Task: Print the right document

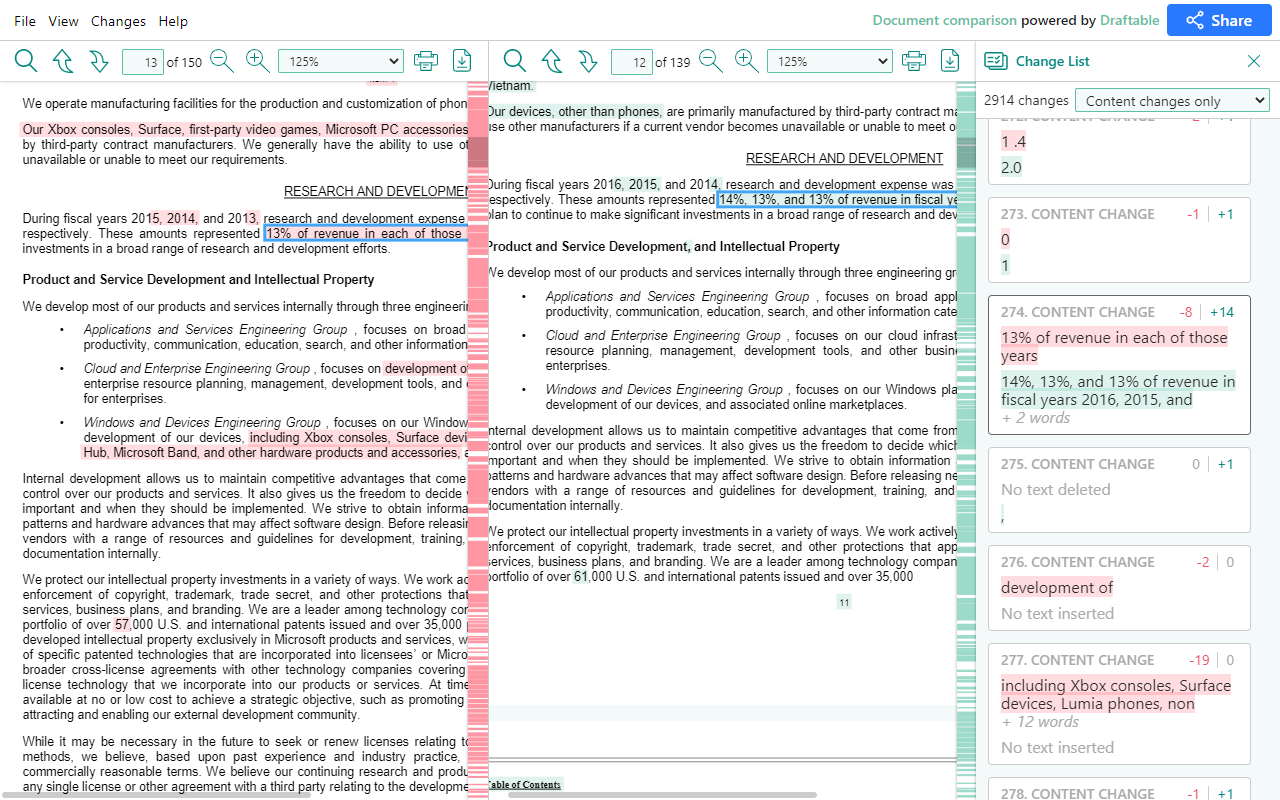Action: (x=914, y=61)
